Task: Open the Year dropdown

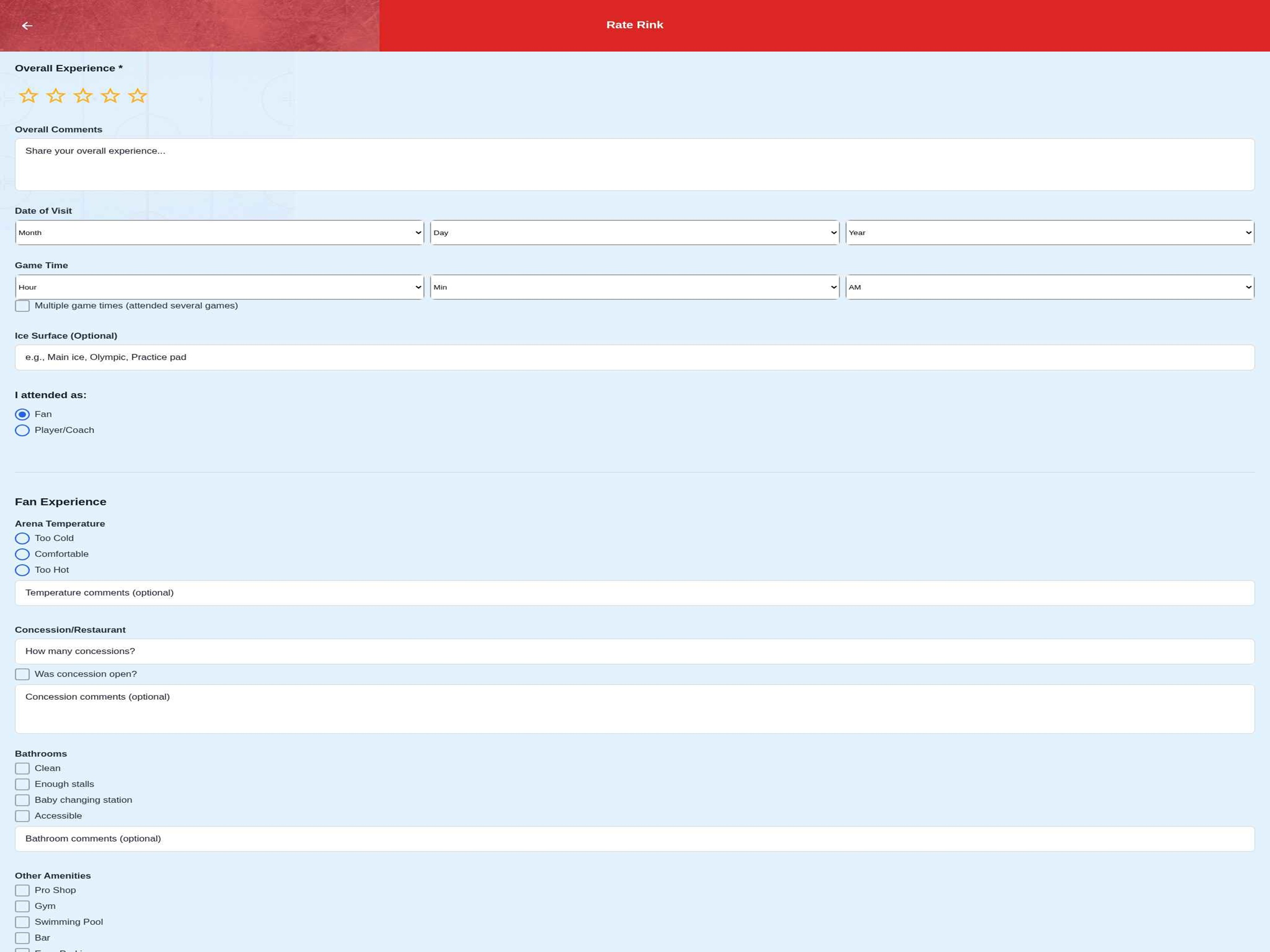Action: coord(1049,232)
